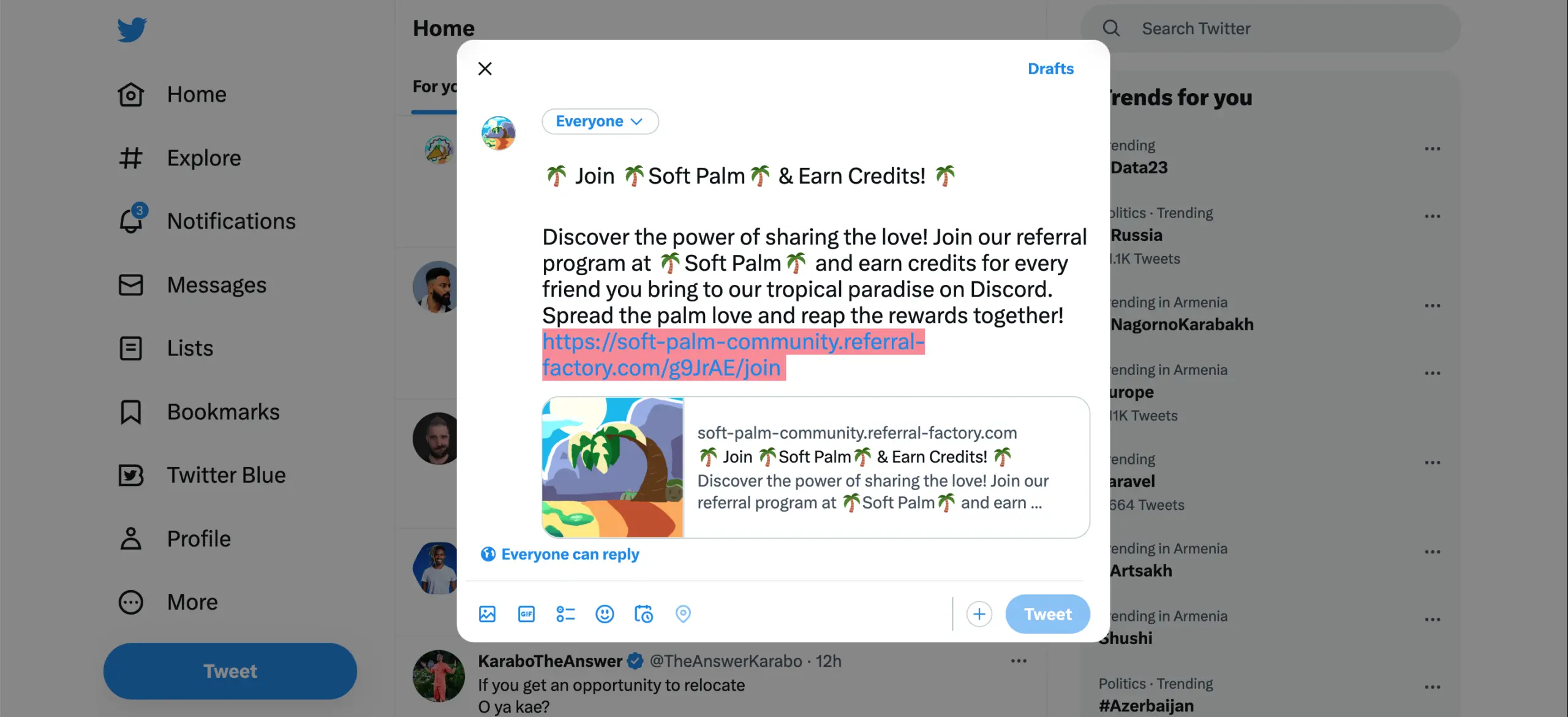Image resolution: width=1568 pixels, height=717 pixels.
Task: Click the Tweet button to post
Action: (x=1047, y=613)
